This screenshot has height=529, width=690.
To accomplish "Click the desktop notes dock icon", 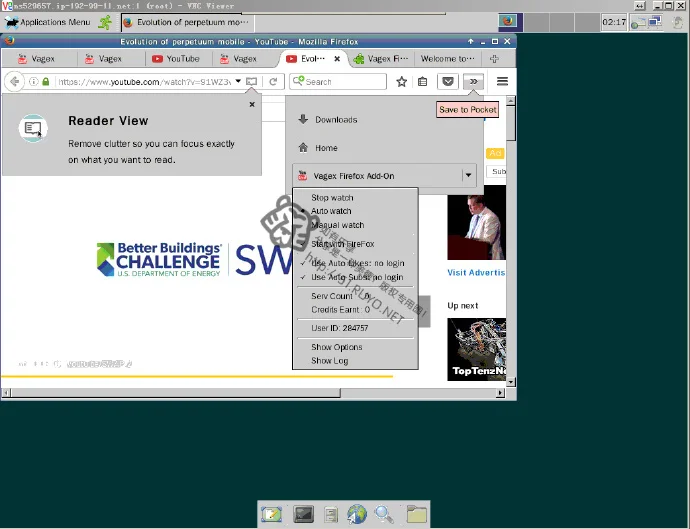I will (x=272, y=514).
